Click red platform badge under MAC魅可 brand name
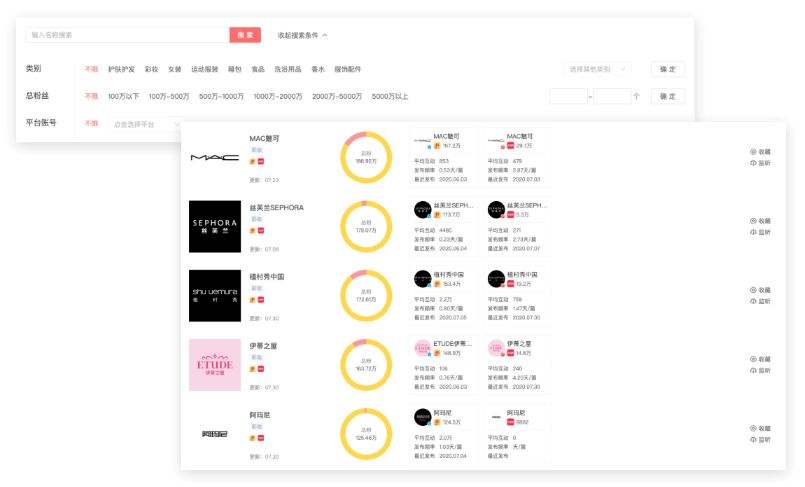The image size is (805, 487). click(261, 162)
